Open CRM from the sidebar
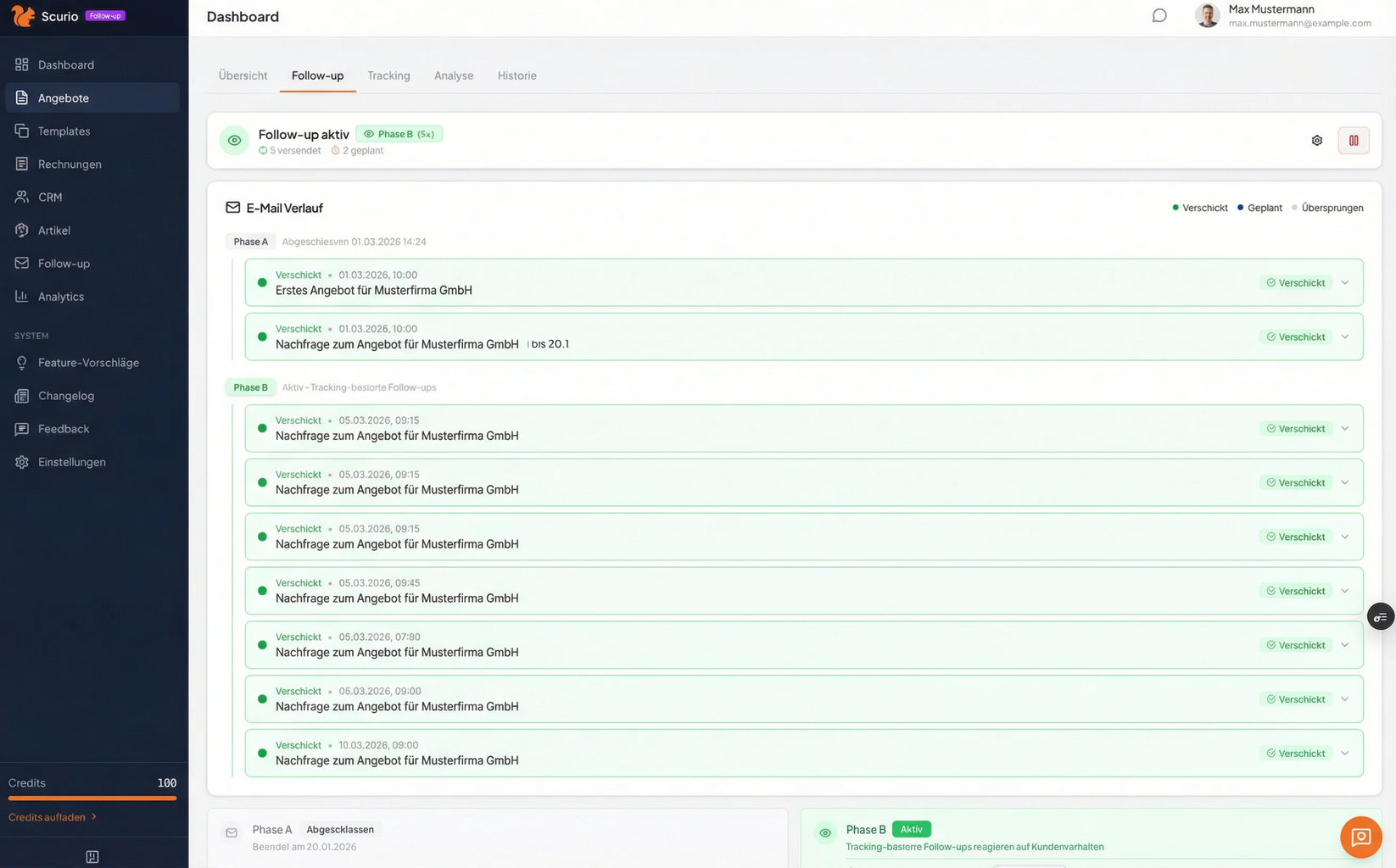 click(x=50, y=198)
